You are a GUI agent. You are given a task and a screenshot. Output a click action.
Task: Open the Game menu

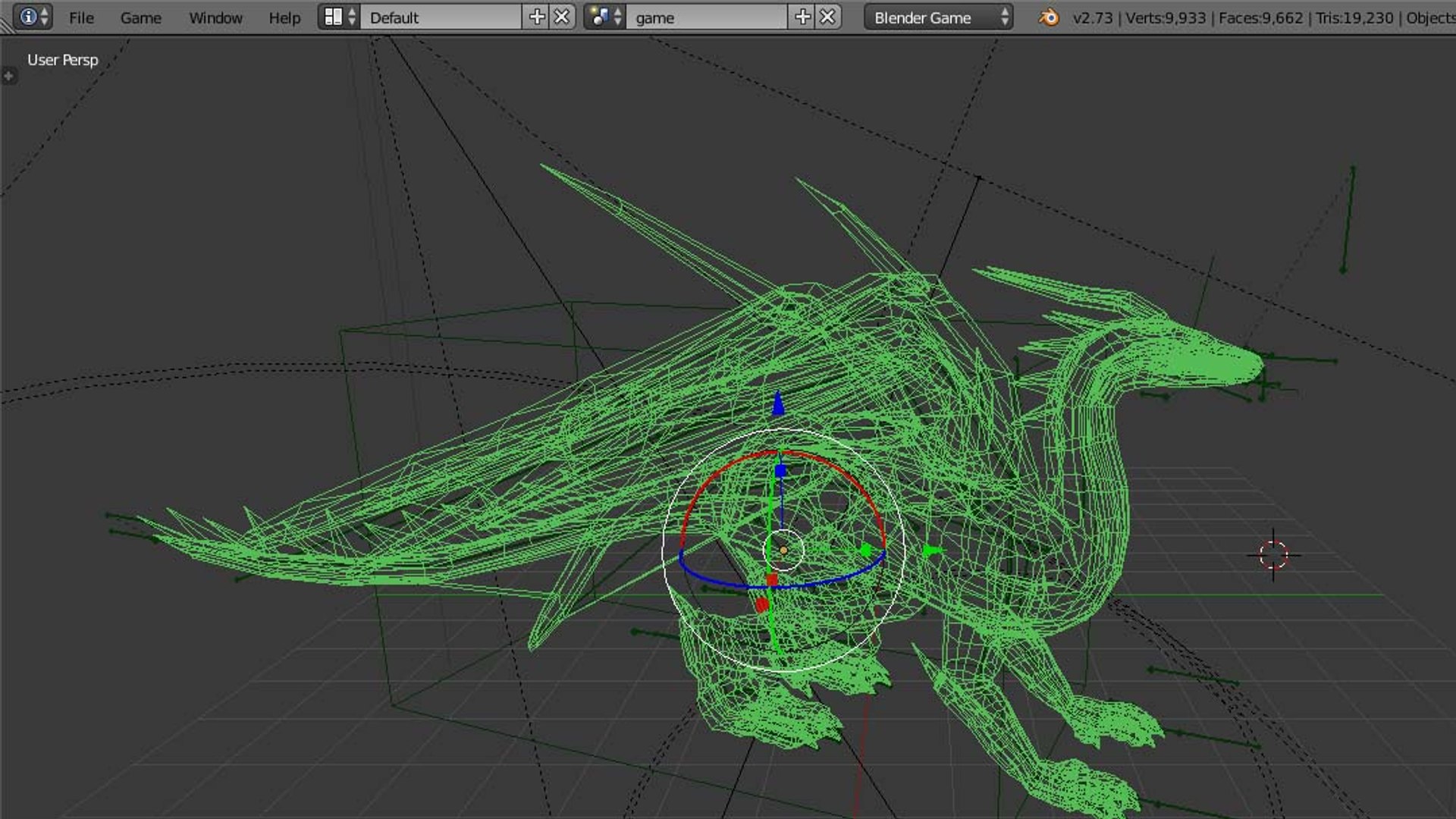pyautogui.click(x=140, y=17)
